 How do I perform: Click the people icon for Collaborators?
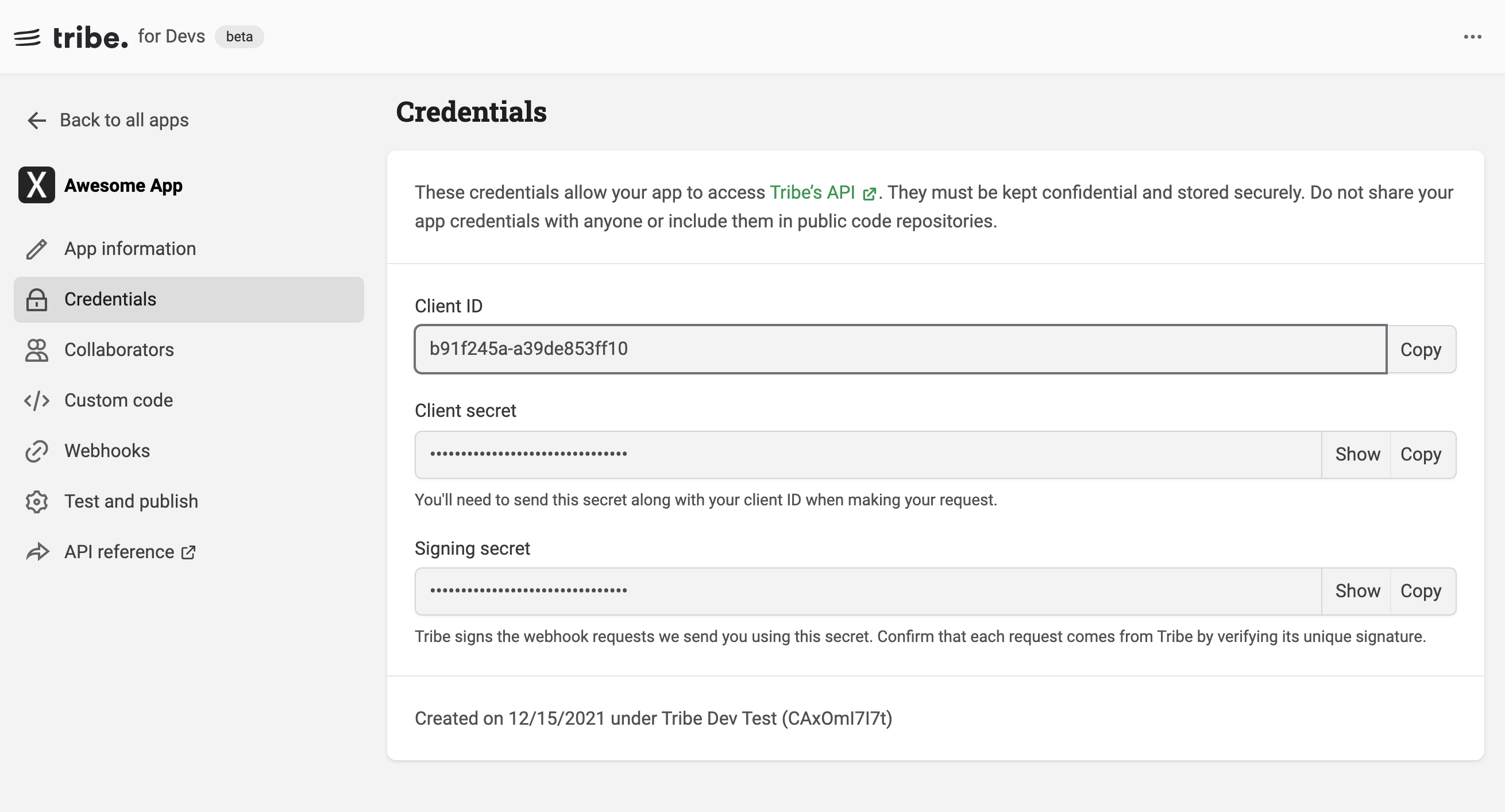36,350
